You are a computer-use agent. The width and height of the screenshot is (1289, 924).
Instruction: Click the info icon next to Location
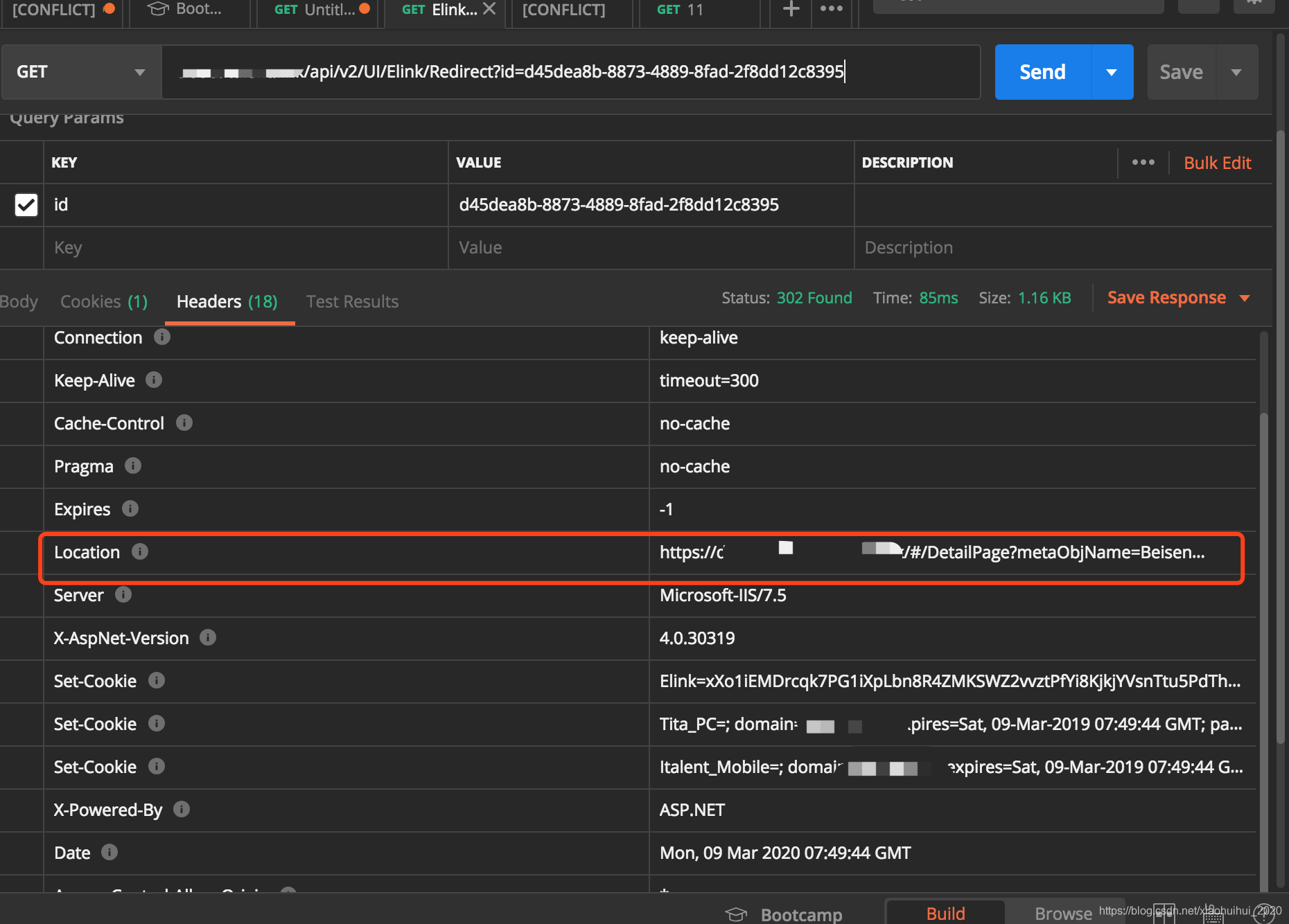(140, 552)
